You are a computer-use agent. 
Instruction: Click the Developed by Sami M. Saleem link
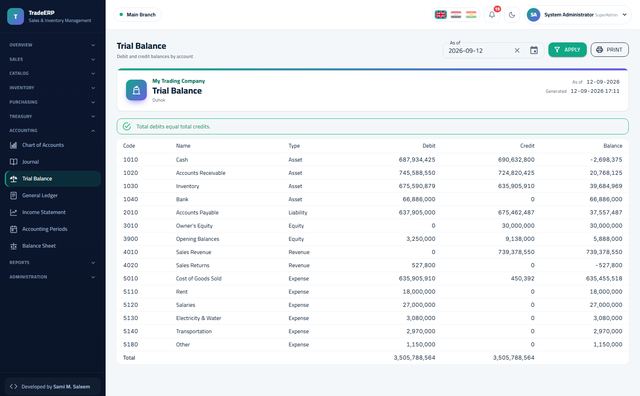52,387
